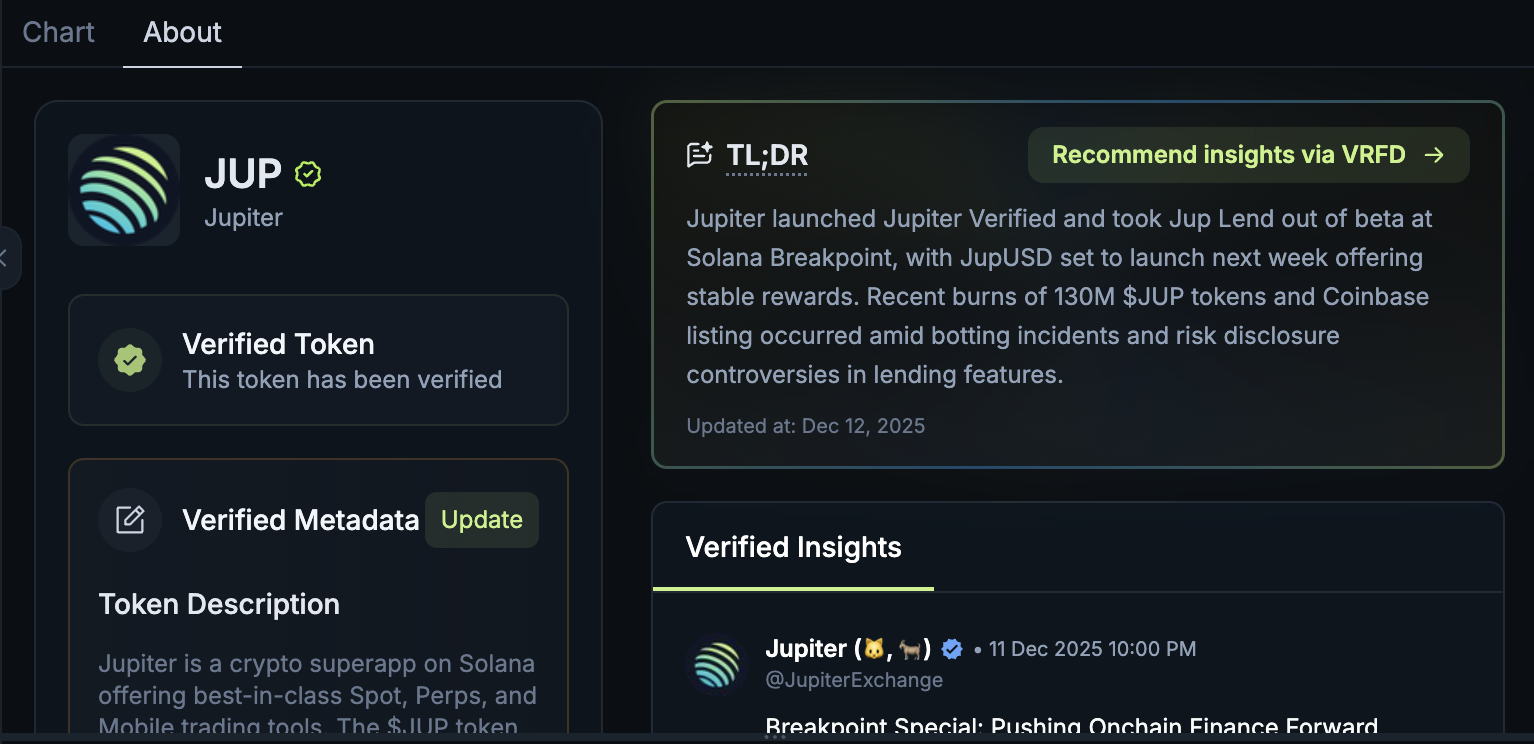Image resolution: width=1534 pixels, height=744 pixels.
Task: Select the Verified Metadata edit pencil icon
Action: [130, 520]
